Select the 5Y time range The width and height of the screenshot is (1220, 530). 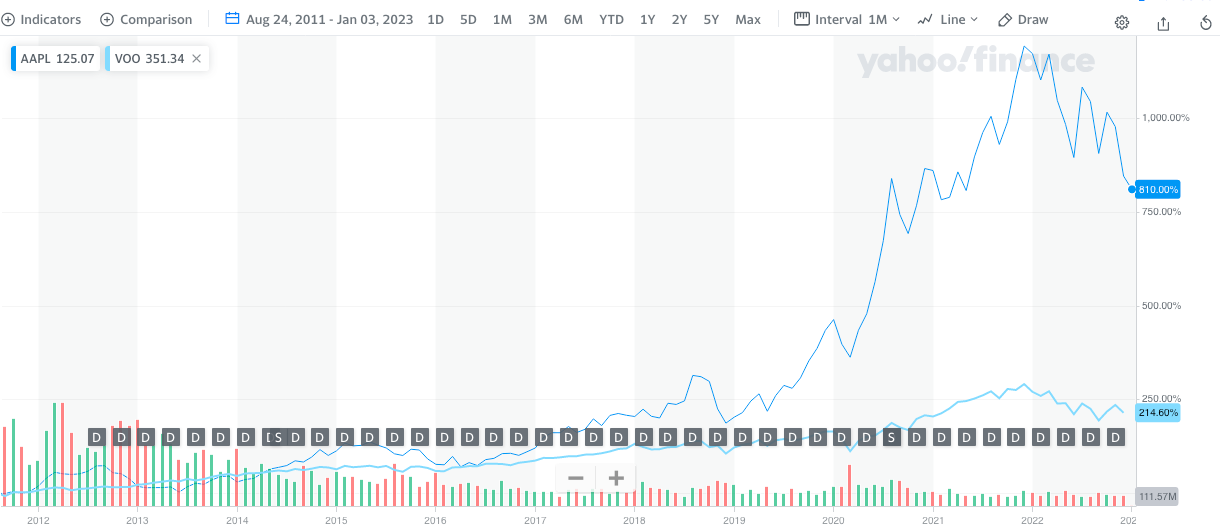[x=711, y=19]
